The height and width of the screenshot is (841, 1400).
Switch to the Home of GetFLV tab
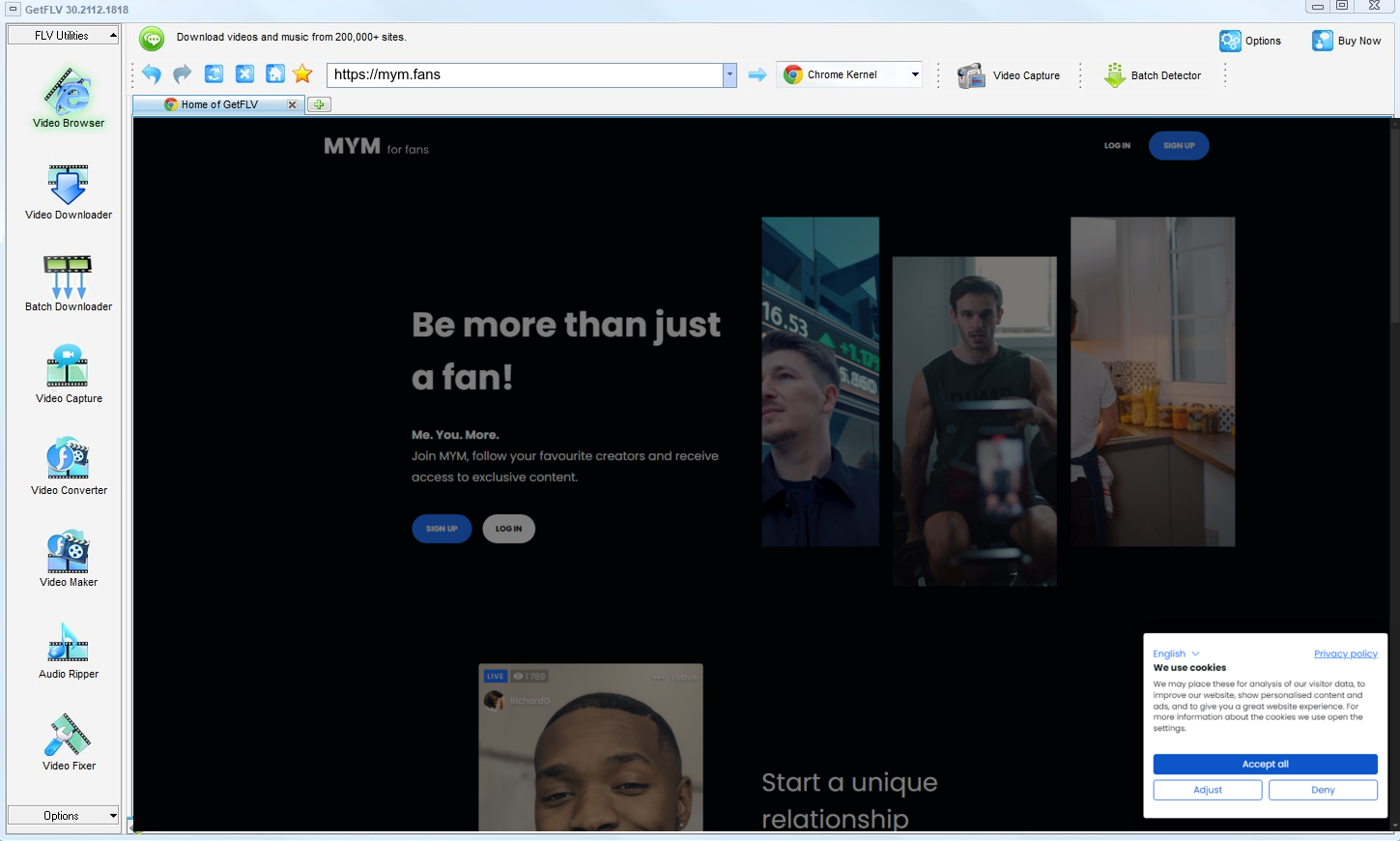tap(219, 104)
